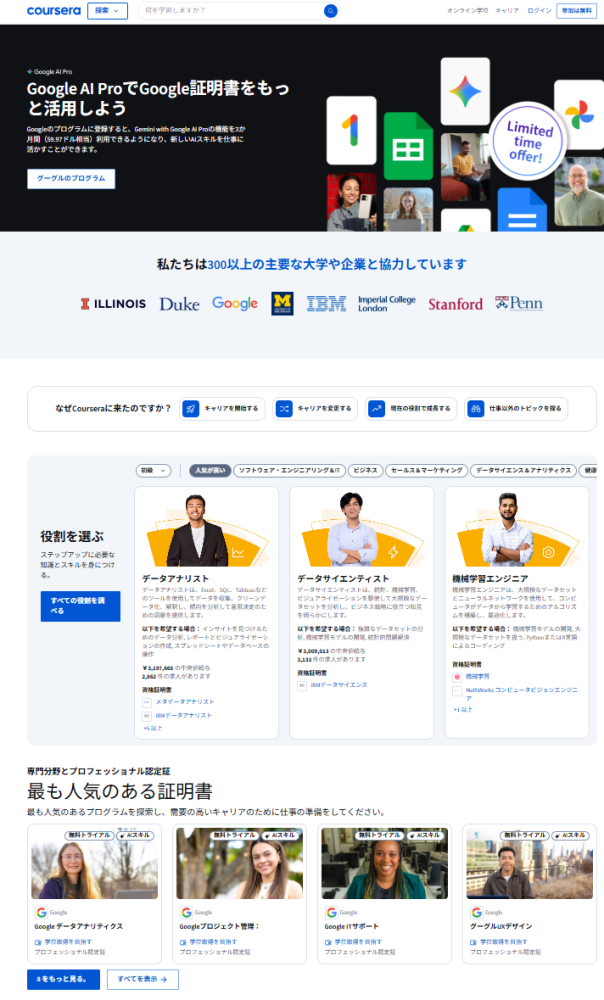The height and width of the screenshot is (1000, 604).
Task: Click the ログイン login link
Action: point(539,11)
